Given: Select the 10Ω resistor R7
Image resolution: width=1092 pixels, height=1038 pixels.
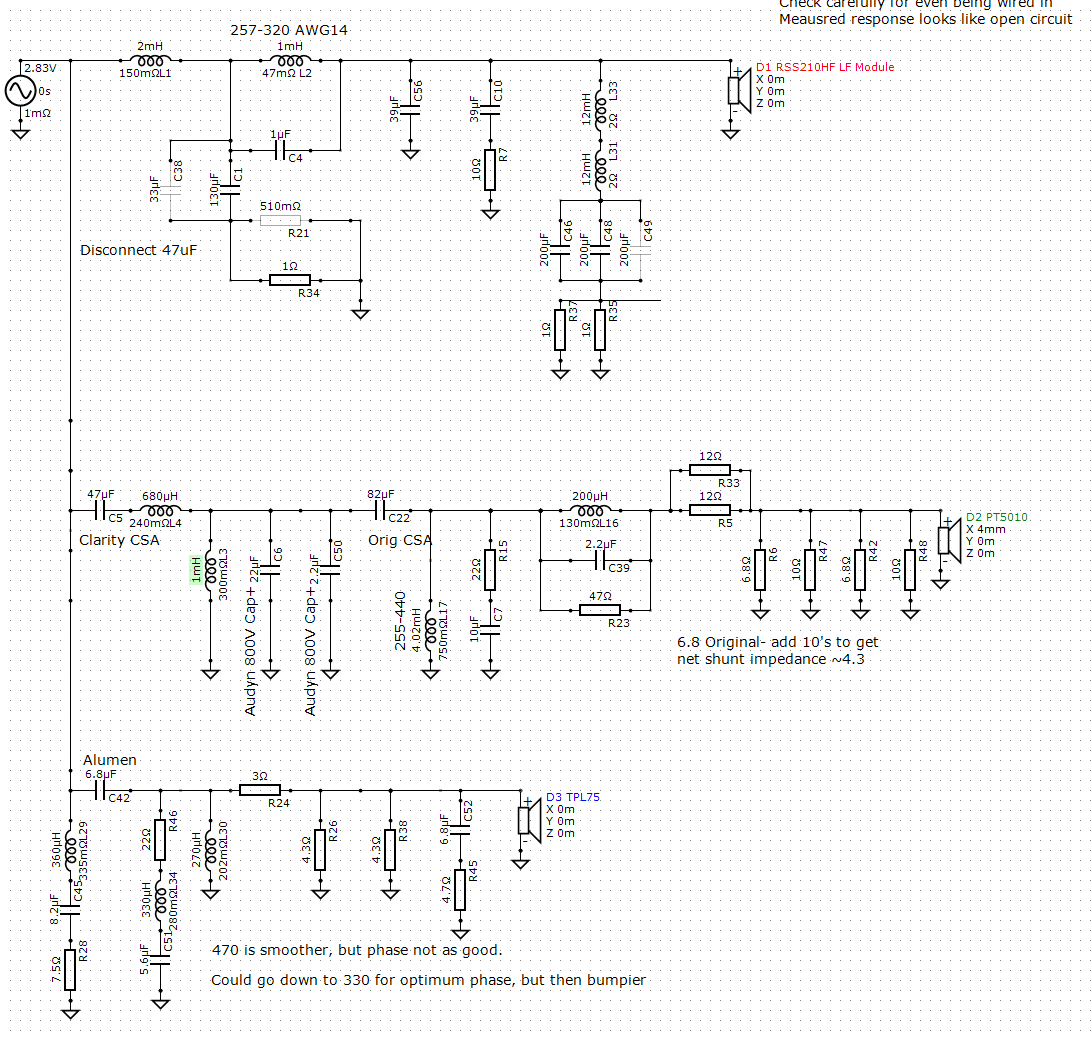Looking at the screenshot, I should pyautogui.click(x=490, y=169).
